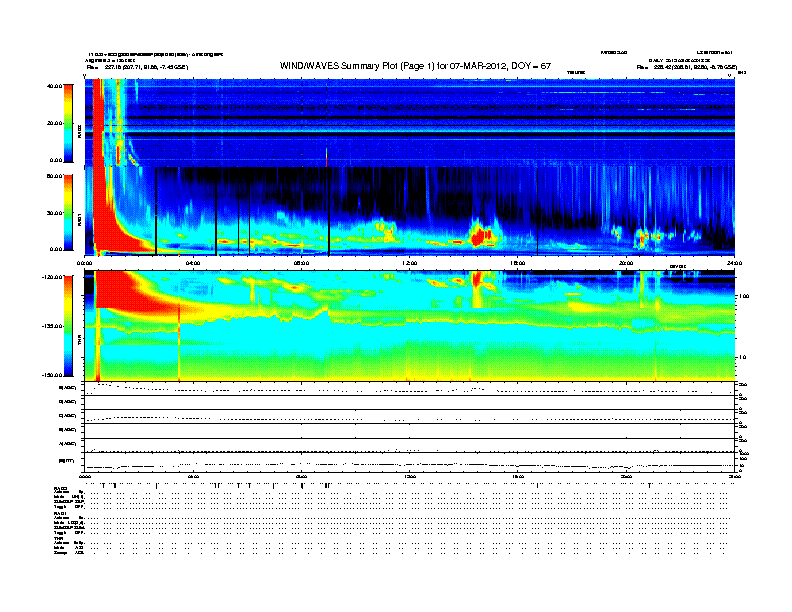Click the TNR heading in bottom status table
This screenshot has height=612, width=792.
coord(58,538)
